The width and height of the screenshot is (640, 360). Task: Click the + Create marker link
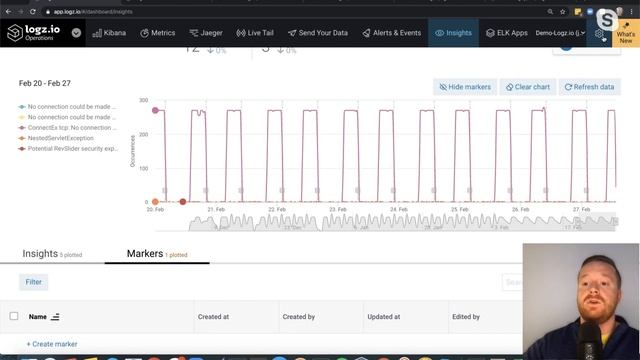click(52, 344)
